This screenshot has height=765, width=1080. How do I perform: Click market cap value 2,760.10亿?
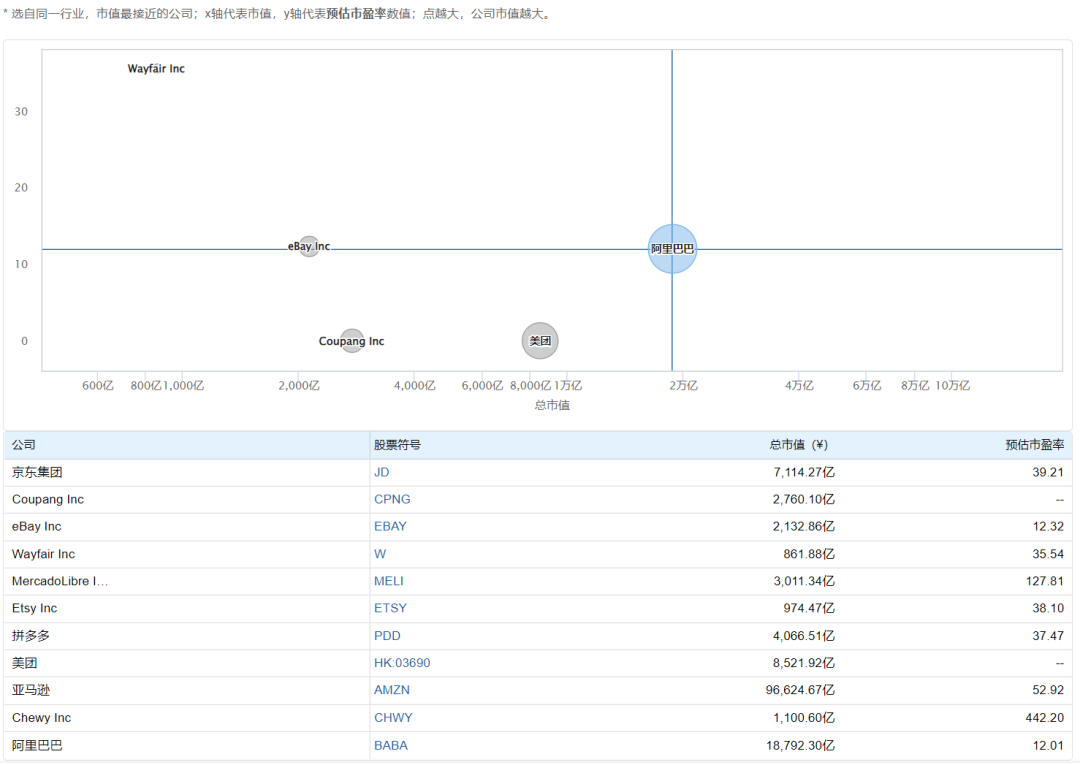(804, 499)
